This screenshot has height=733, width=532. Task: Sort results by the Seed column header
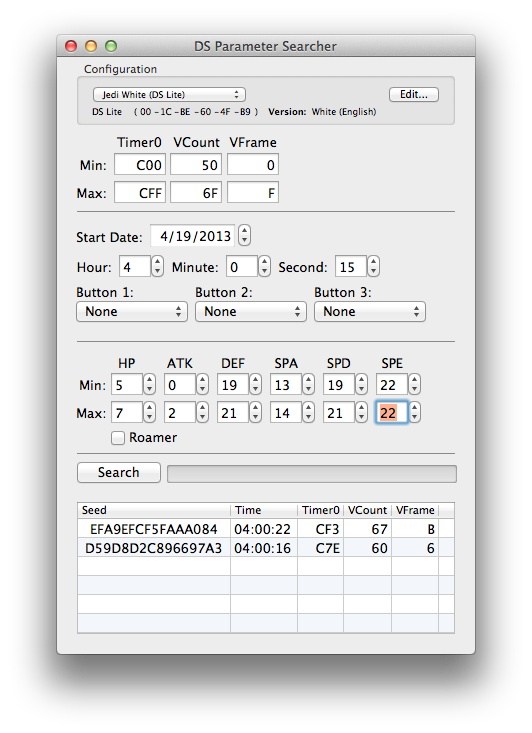154,510
